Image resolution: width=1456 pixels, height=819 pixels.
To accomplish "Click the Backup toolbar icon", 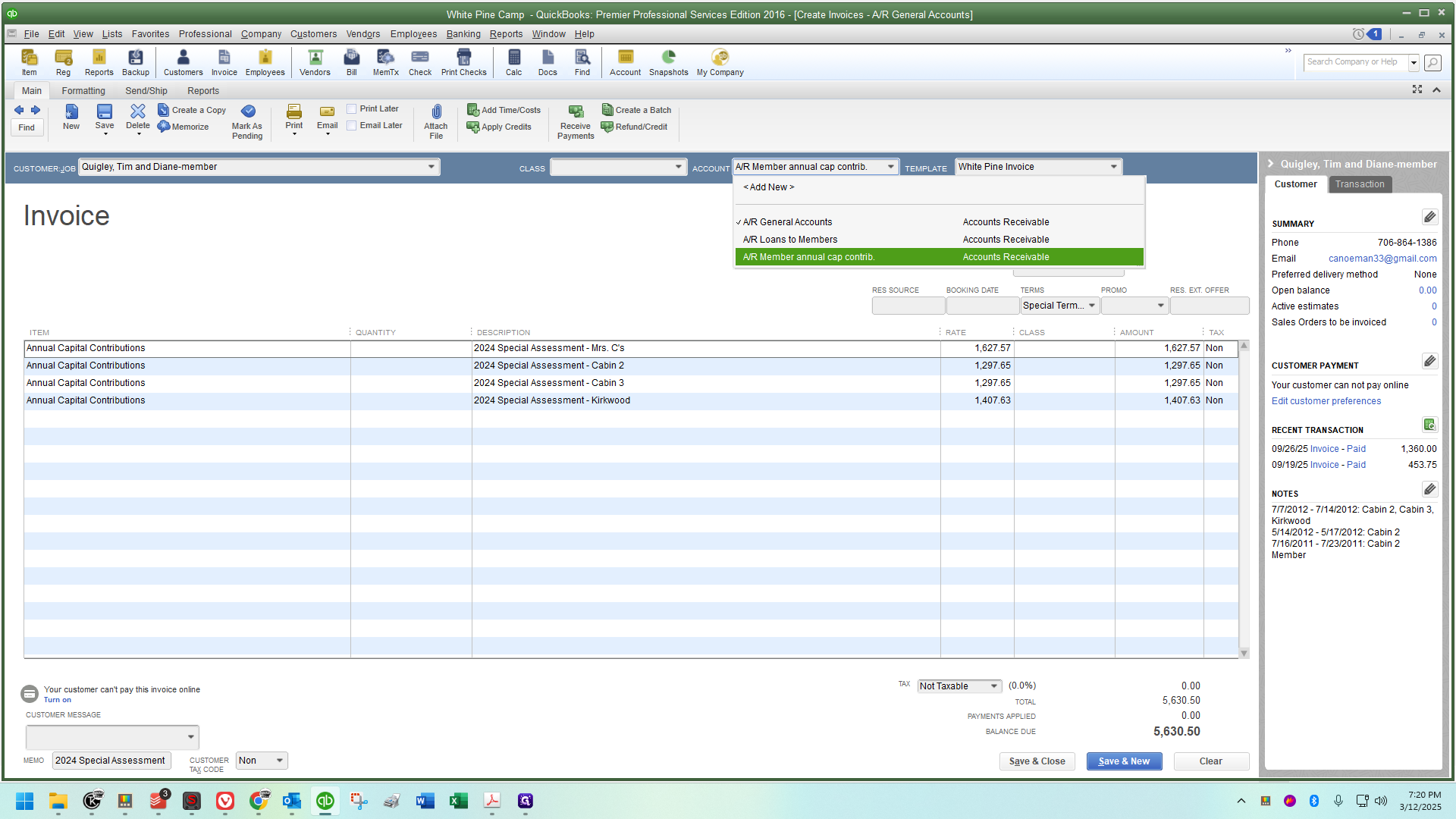I will tap(136, 62).
